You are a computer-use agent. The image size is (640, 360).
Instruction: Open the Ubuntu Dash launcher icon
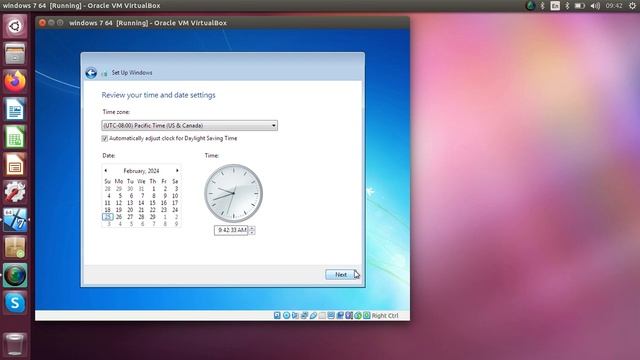point(15,27)
